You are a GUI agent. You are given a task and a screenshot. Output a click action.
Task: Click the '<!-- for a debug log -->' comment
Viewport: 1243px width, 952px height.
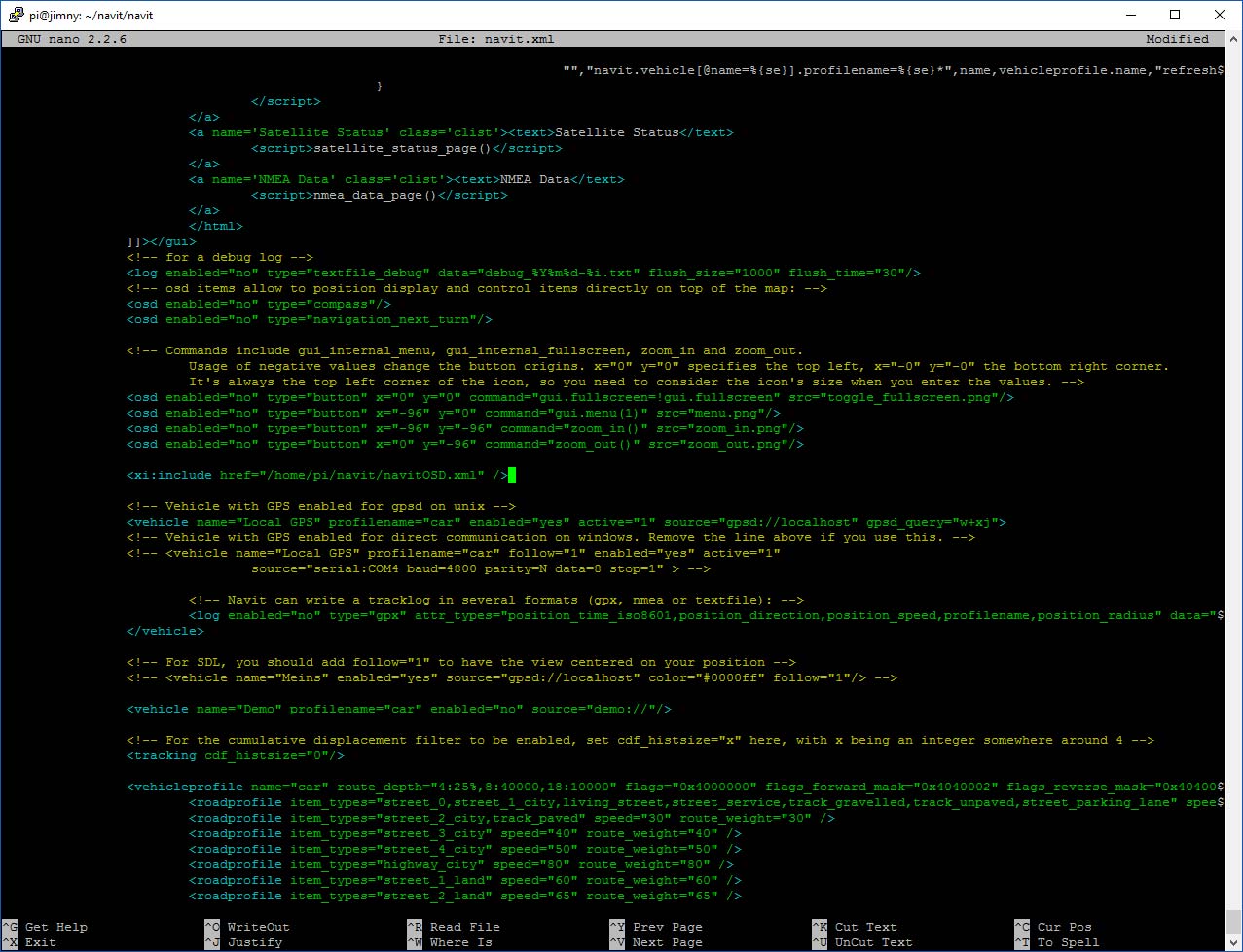click(220, 257)
